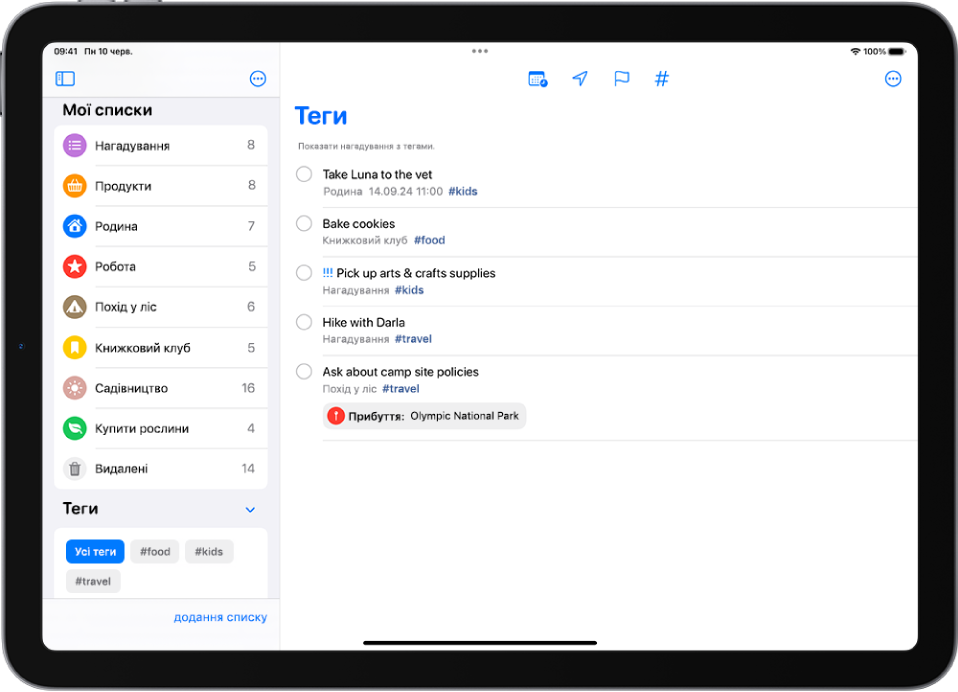The width and height of the screenshot is (958, 692).
Task: Open the Похід у ліс list
Action: pos(161,307)
